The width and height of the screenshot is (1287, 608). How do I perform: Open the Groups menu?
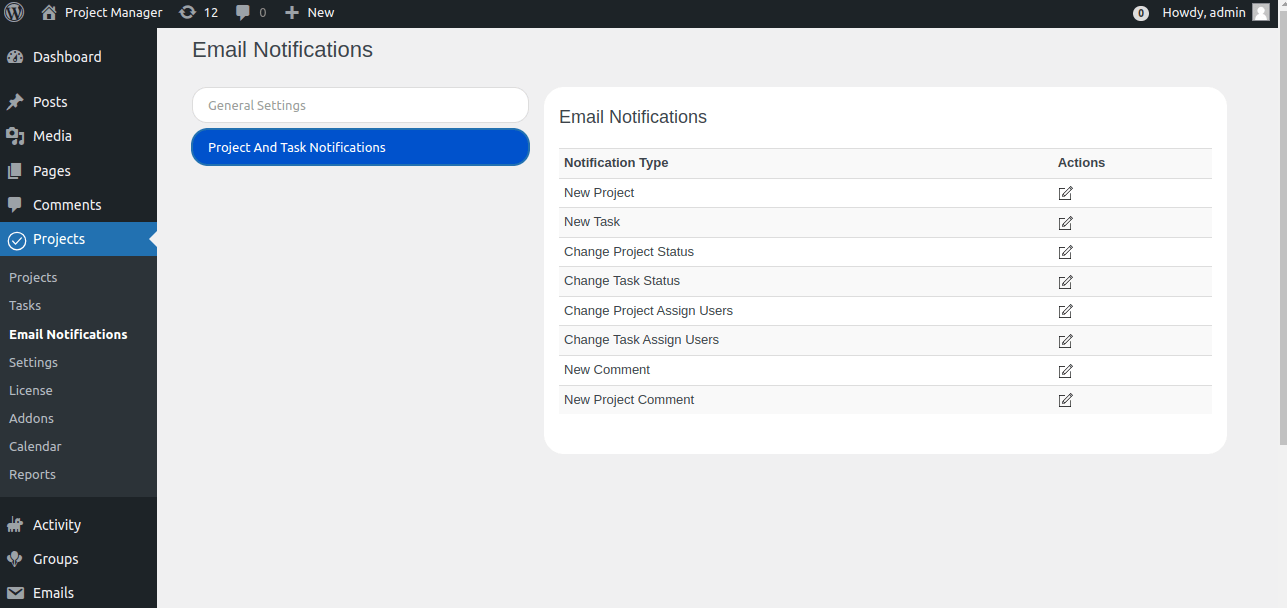pyautogui.click(x=78, y=559)
